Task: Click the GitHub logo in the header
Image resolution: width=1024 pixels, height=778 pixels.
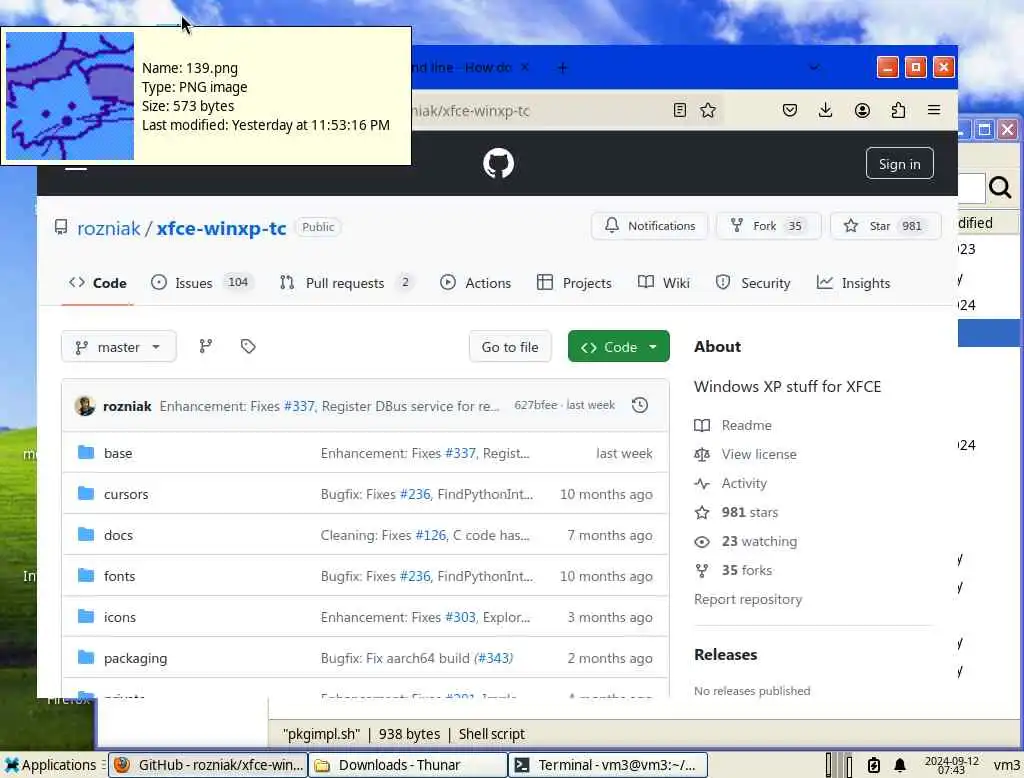Action: (x=498, y=163)
